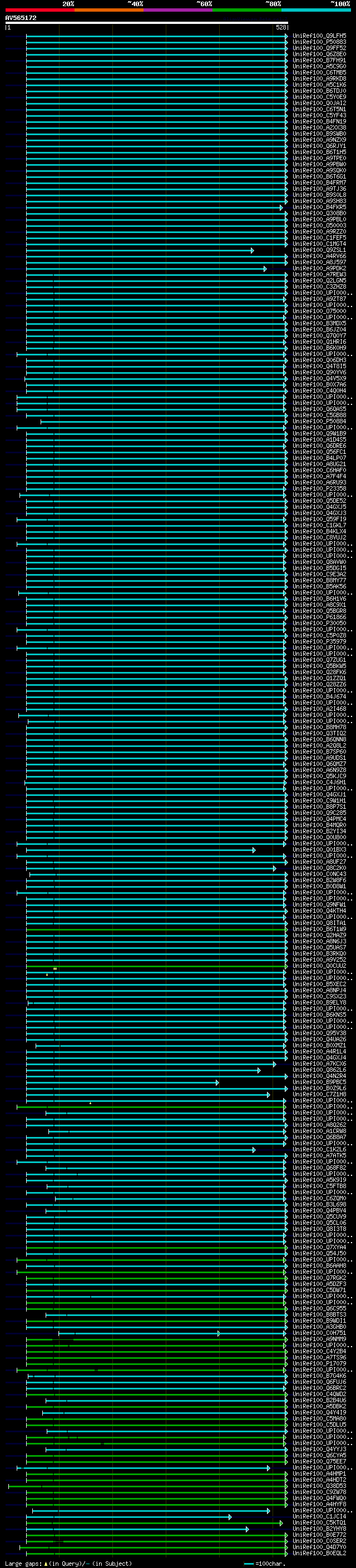The width and height of the screenshot is (356, 1568).
Task: Pick the UniRef100_Q6QAS5 label
Action: coord(319,409)
